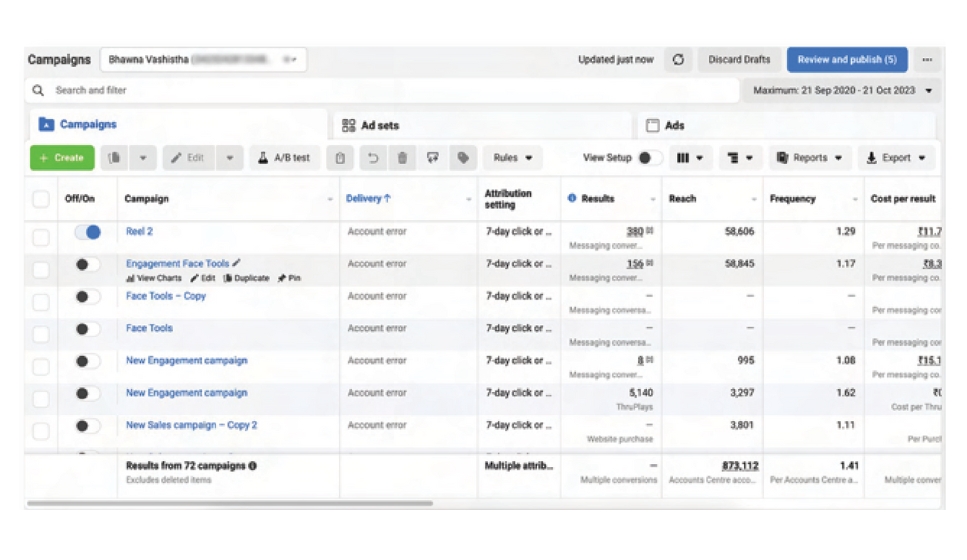Open the date range dropdown

click(x=844, y=91)
